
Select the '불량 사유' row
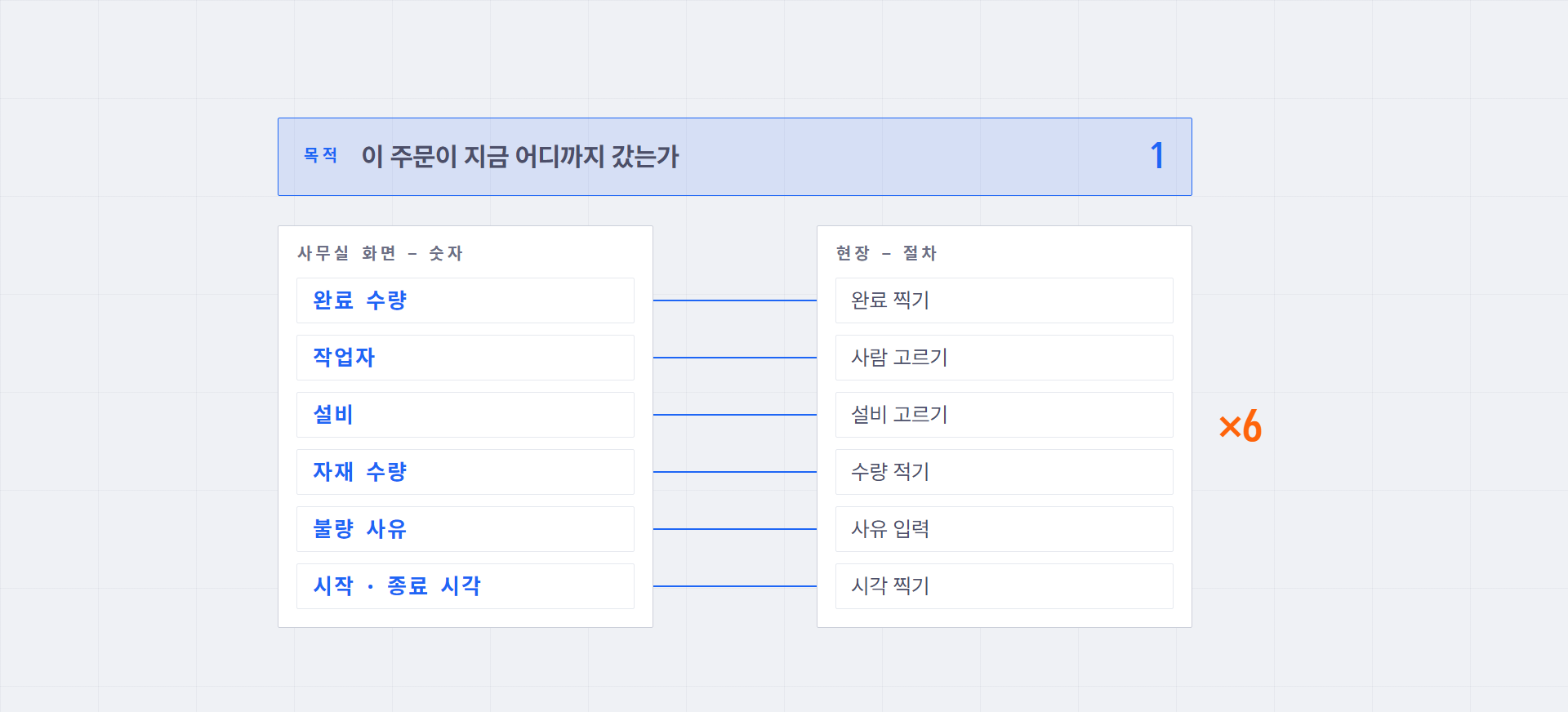(x=465, y=529)
